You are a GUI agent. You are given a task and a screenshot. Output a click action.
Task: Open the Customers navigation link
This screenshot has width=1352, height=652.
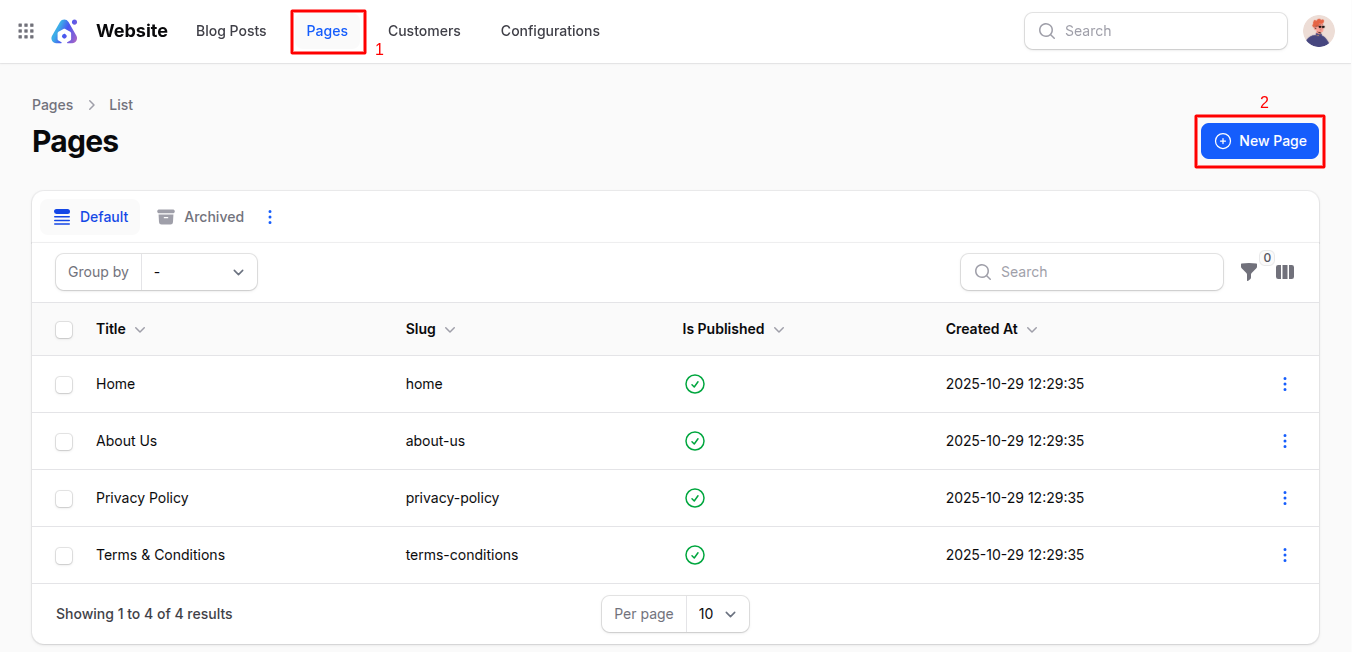click(x=424, y=31)
